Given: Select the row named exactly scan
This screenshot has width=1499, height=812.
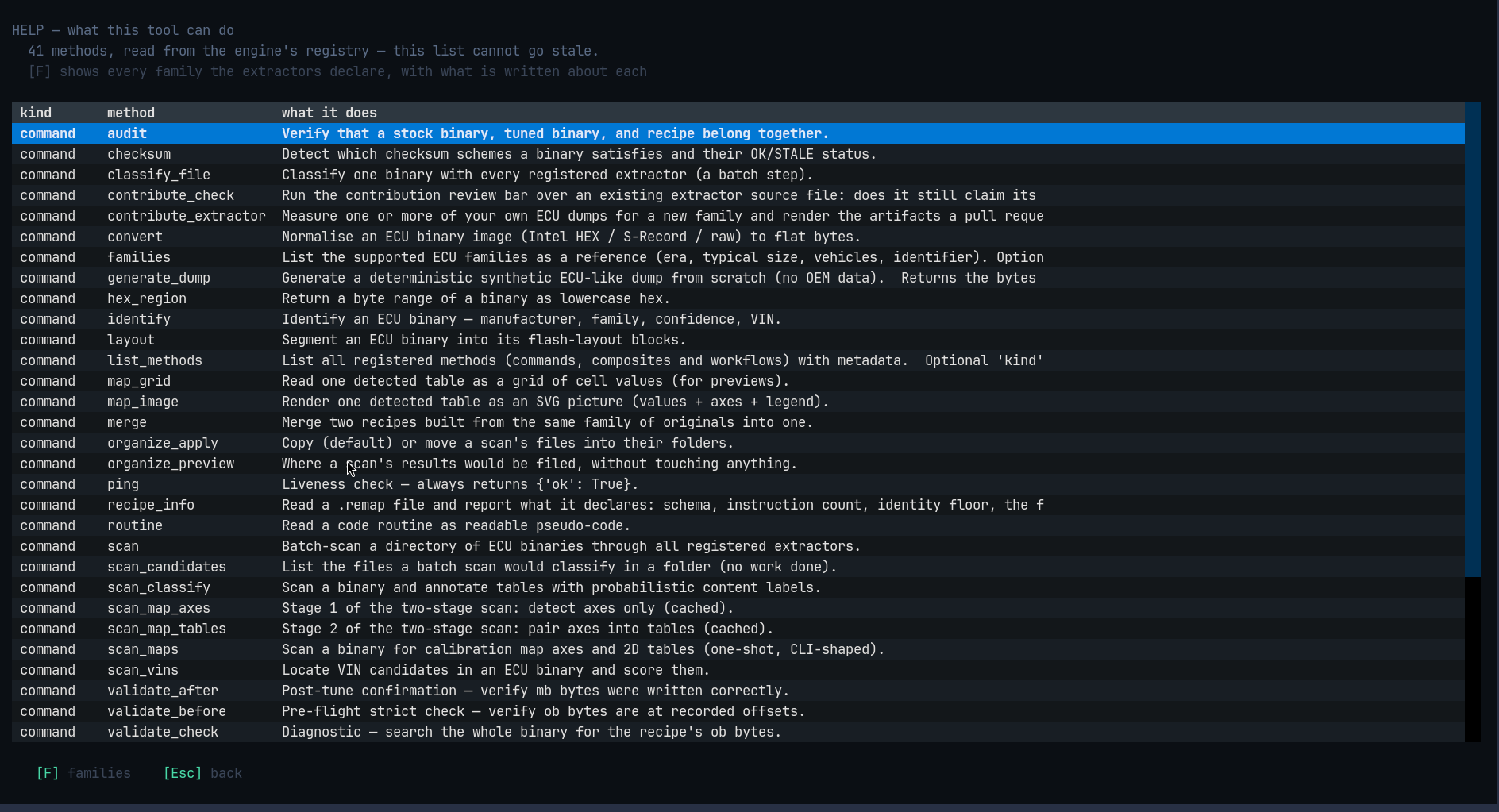Looking at the screenshot, I should click(738, 546).
